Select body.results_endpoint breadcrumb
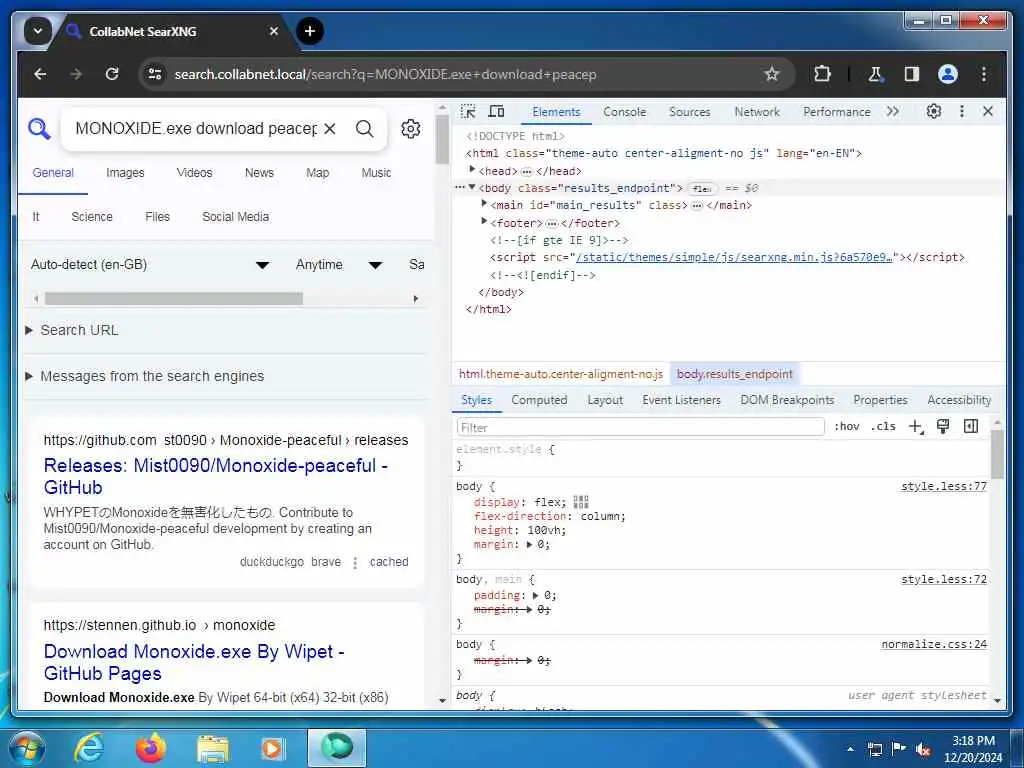Viewport: 1024px width, 768px height. (735, 374)
